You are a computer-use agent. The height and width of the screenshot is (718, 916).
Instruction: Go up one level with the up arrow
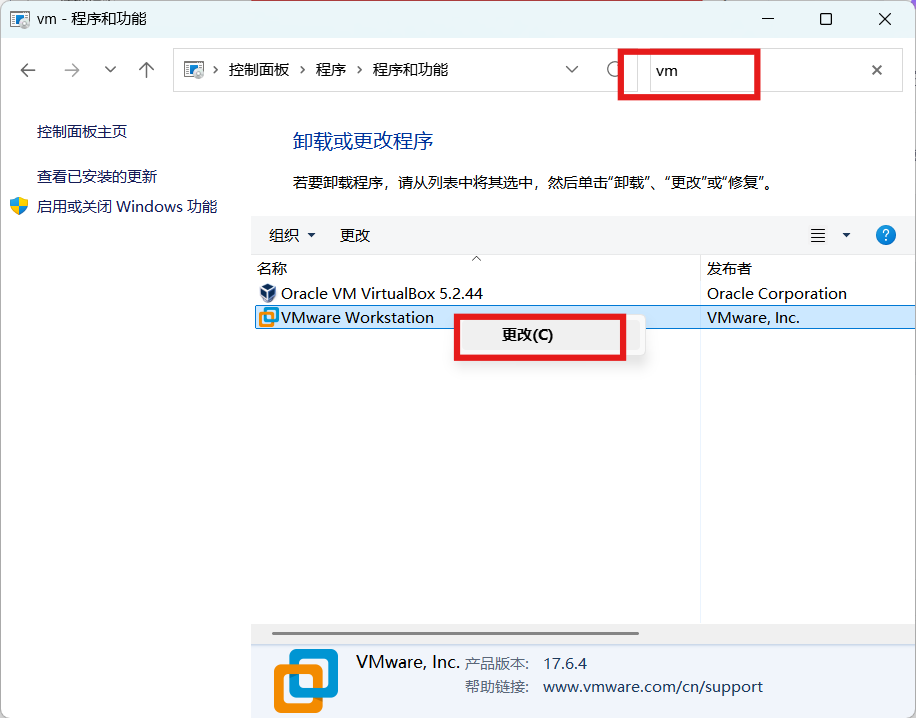pos(147,70)
